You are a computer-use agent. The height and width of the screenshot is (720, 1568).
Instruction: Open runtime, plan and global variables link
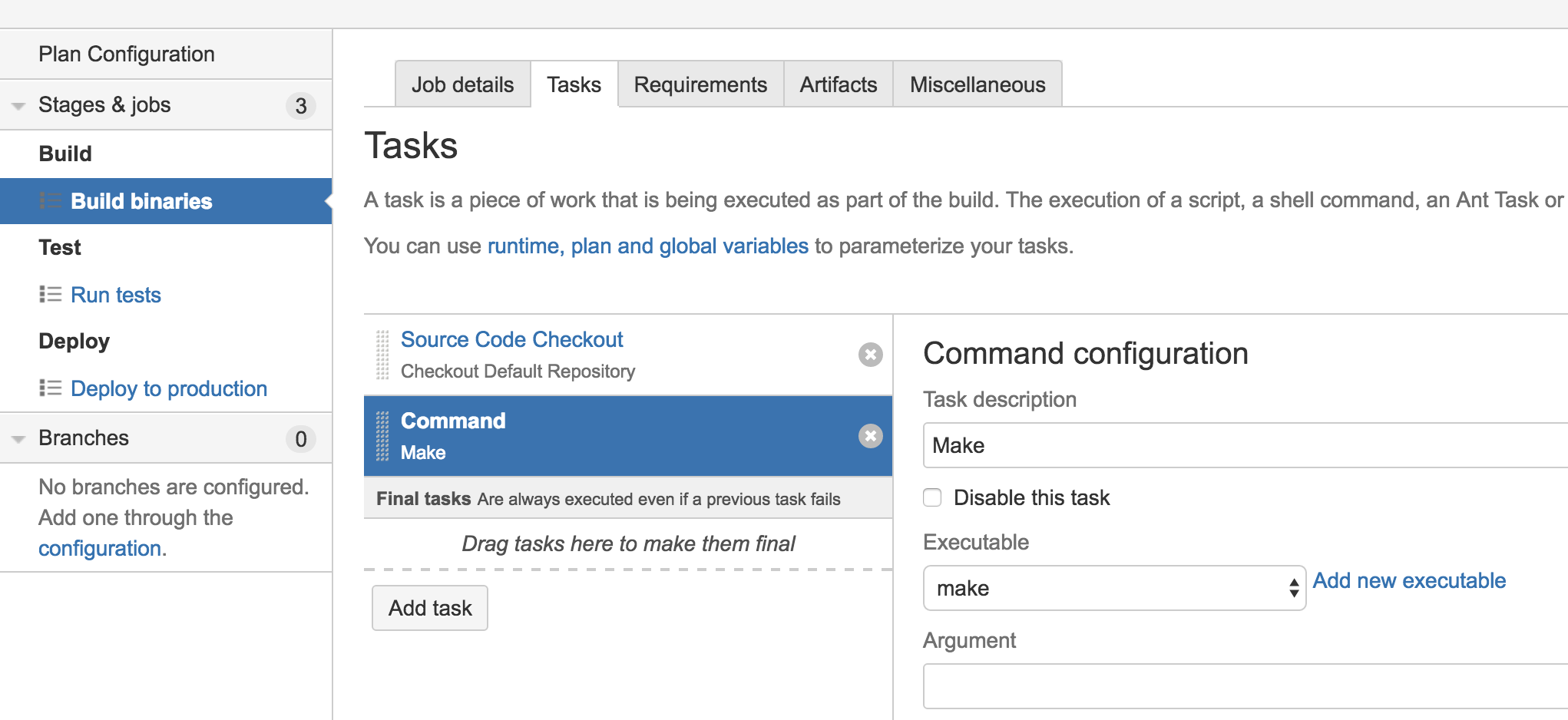[x=647, y=246]
